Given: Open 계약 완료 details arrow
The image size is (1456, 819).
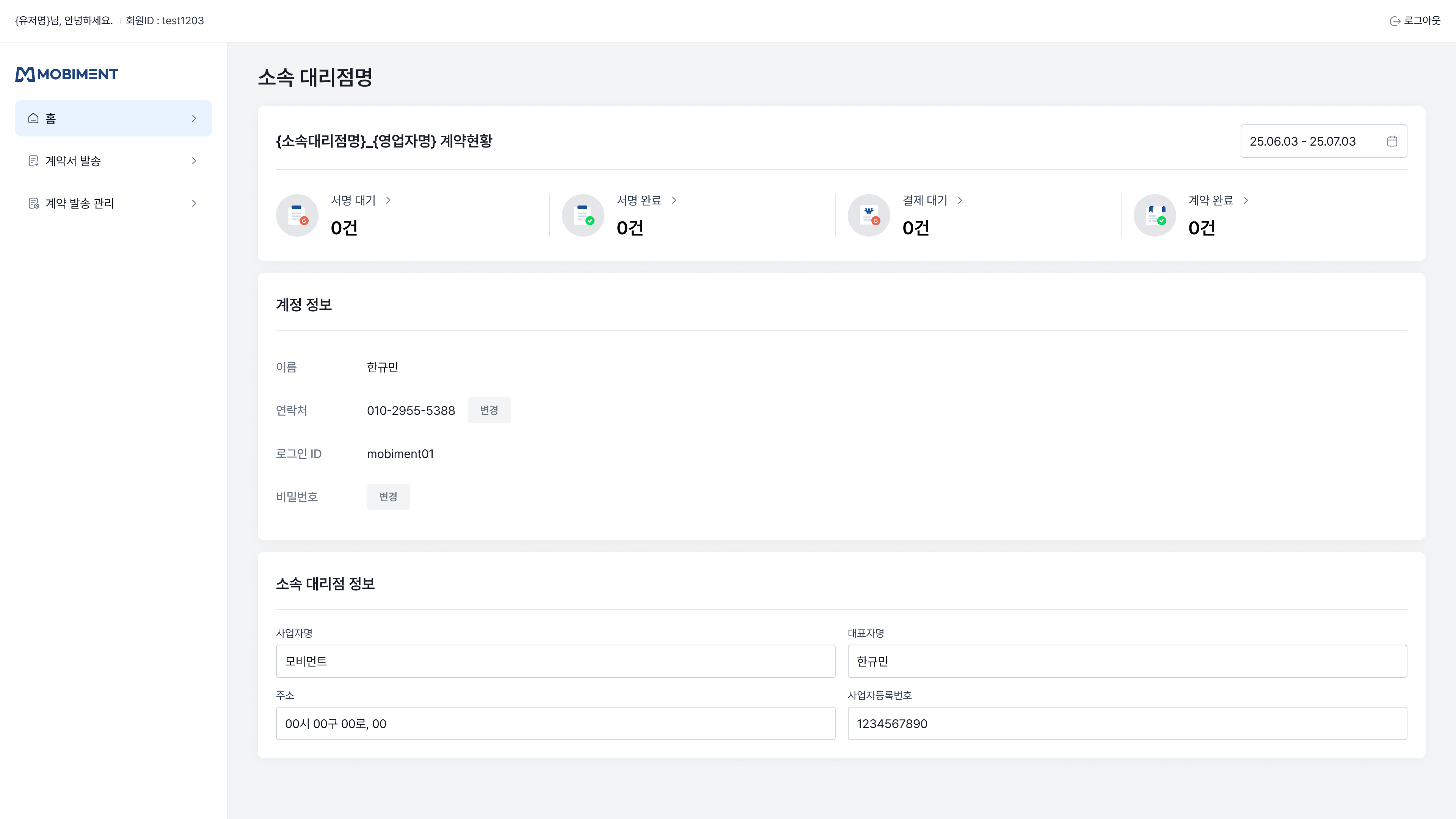Looking at the screenshot, I should pyautogui.click(x=1246, y=200).
